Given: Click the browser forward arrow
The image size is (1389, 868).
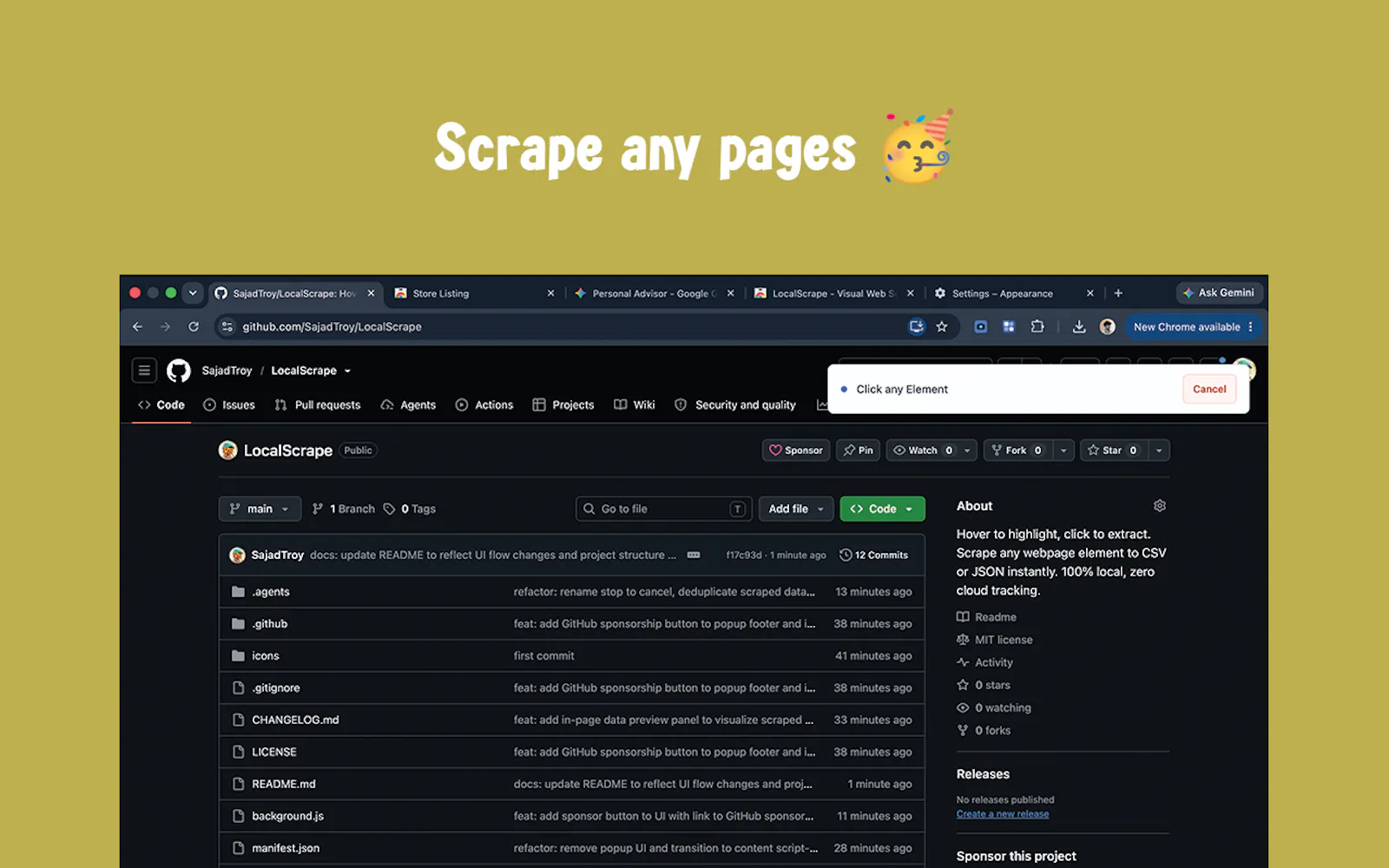Looking at the screenshot, I should (165, 326).
